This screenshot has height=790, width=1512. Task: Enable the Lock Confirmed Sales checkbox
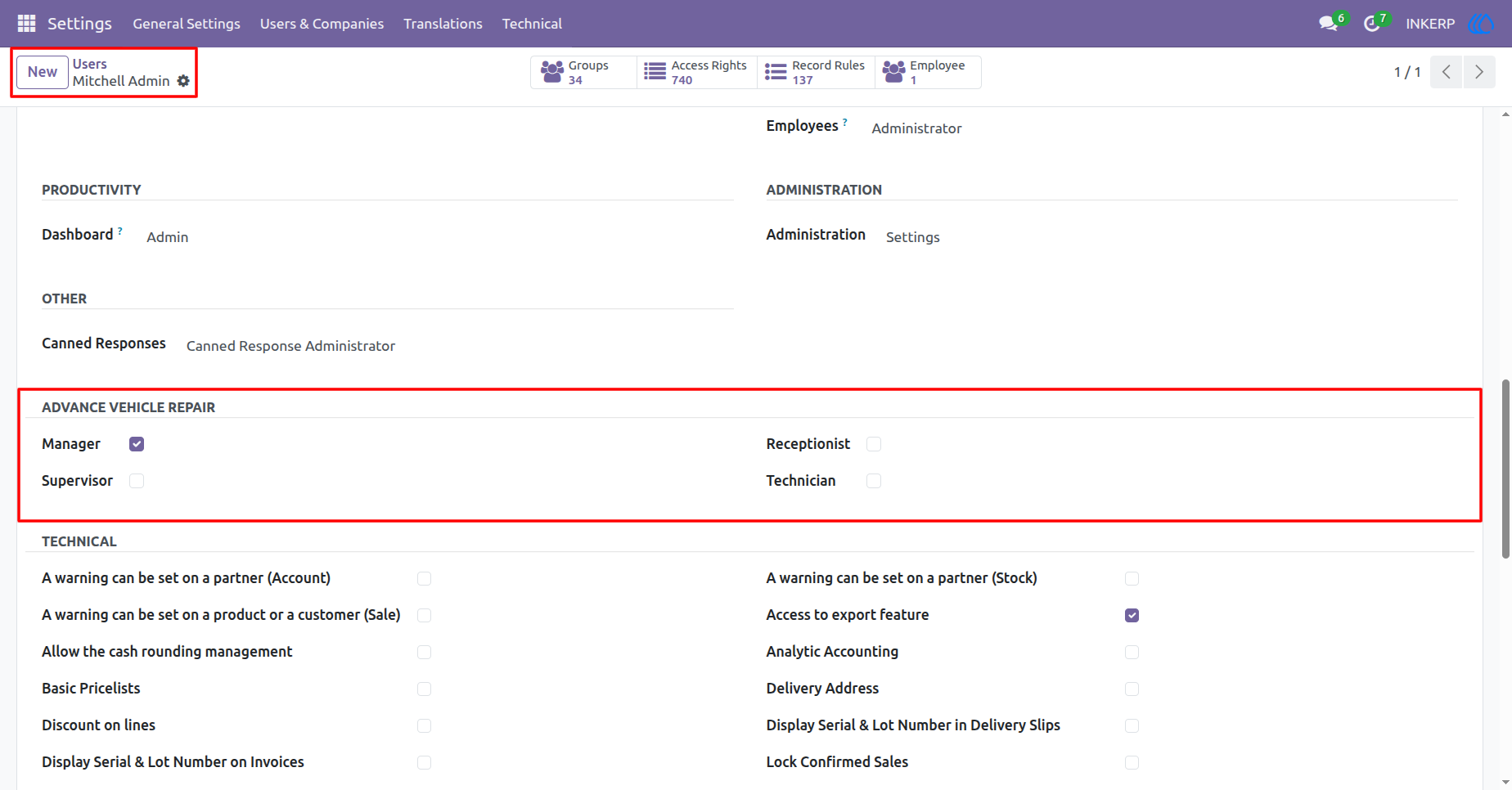tap(1132, 762)
